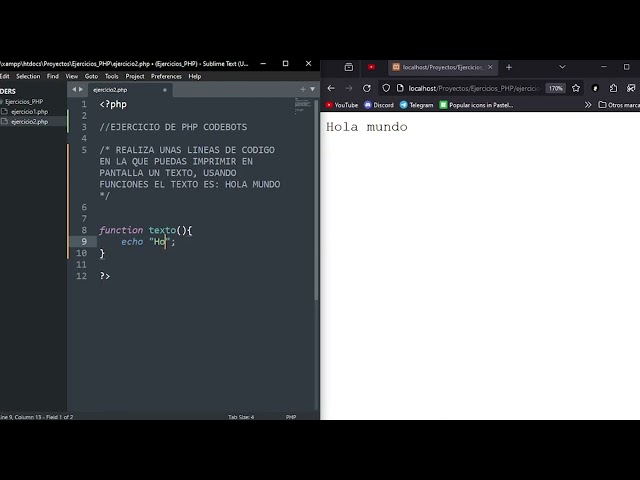Open the Telegram bookmark
640x480 pixels.
pos(416,105)
